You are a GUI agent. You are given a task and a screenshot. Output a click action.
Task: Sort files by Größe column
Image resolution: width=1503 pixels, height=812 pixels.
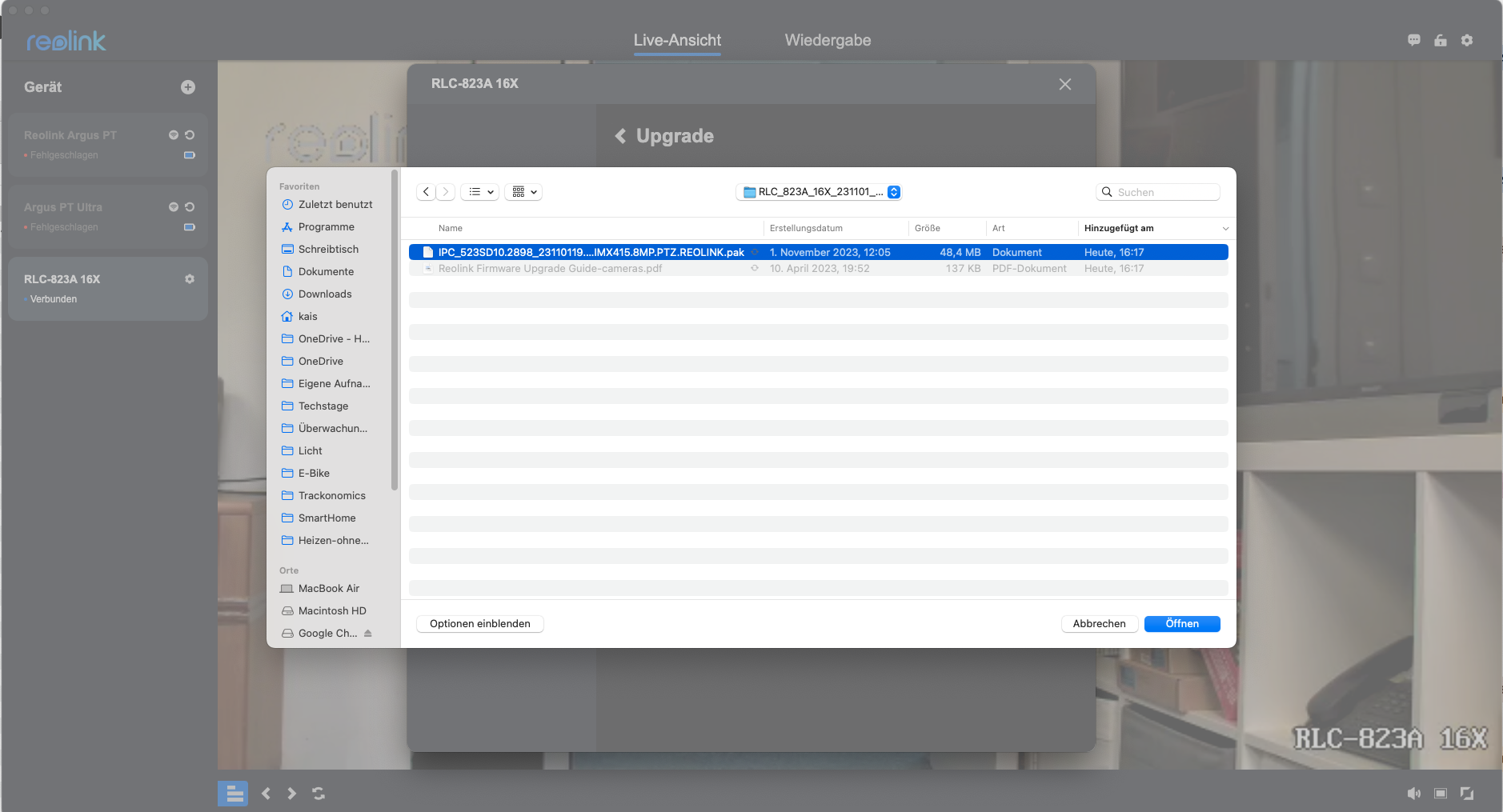click(x=928, y=229)
